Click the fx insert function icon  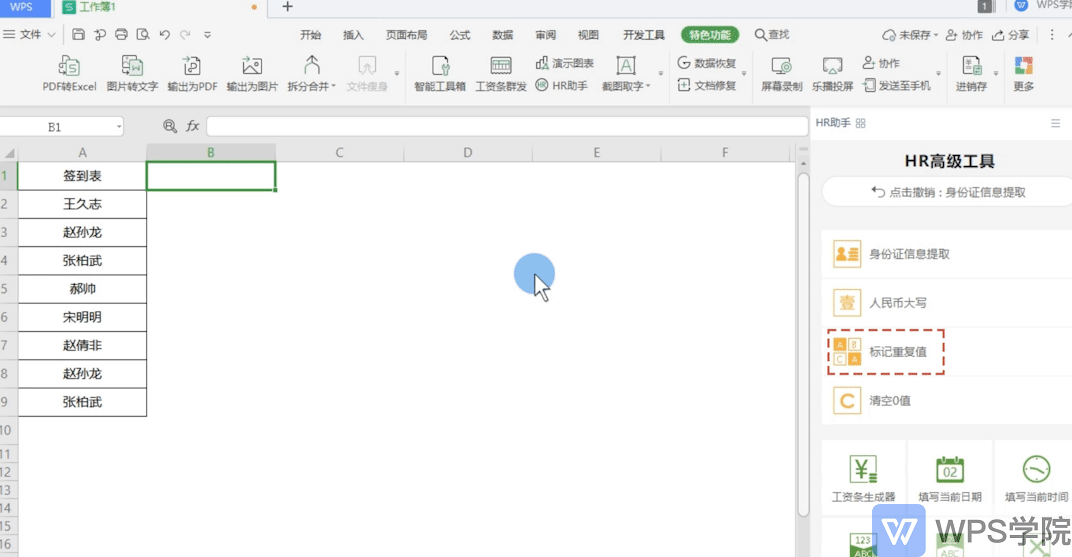tap(193, 126)
